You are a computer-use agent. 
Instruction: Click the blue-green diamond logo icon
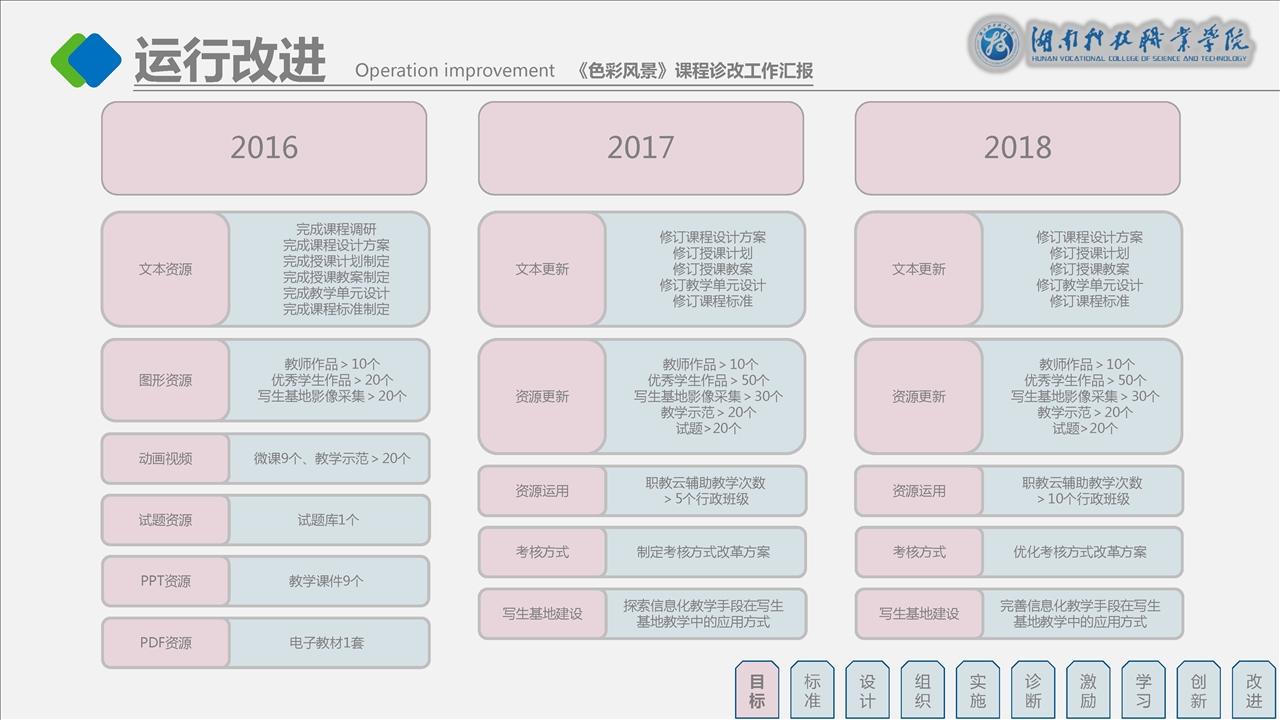point(86,60)
